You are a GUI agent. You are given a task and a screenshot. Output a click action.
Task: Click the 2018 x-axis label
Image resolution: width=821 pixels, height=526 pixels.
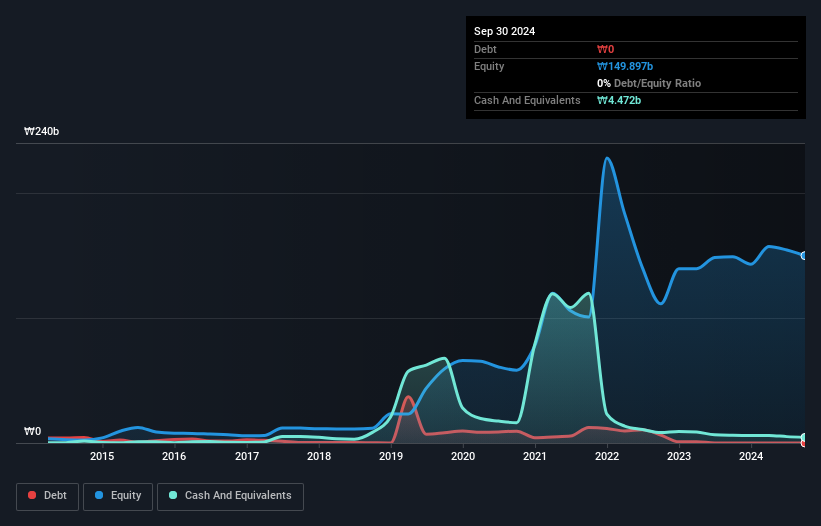(319, 456)
